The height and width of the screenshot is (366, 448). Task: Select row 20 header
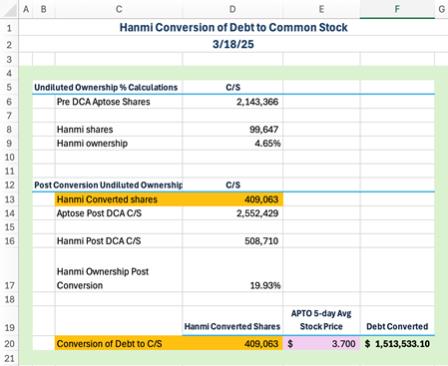click(x=9, y=344)
